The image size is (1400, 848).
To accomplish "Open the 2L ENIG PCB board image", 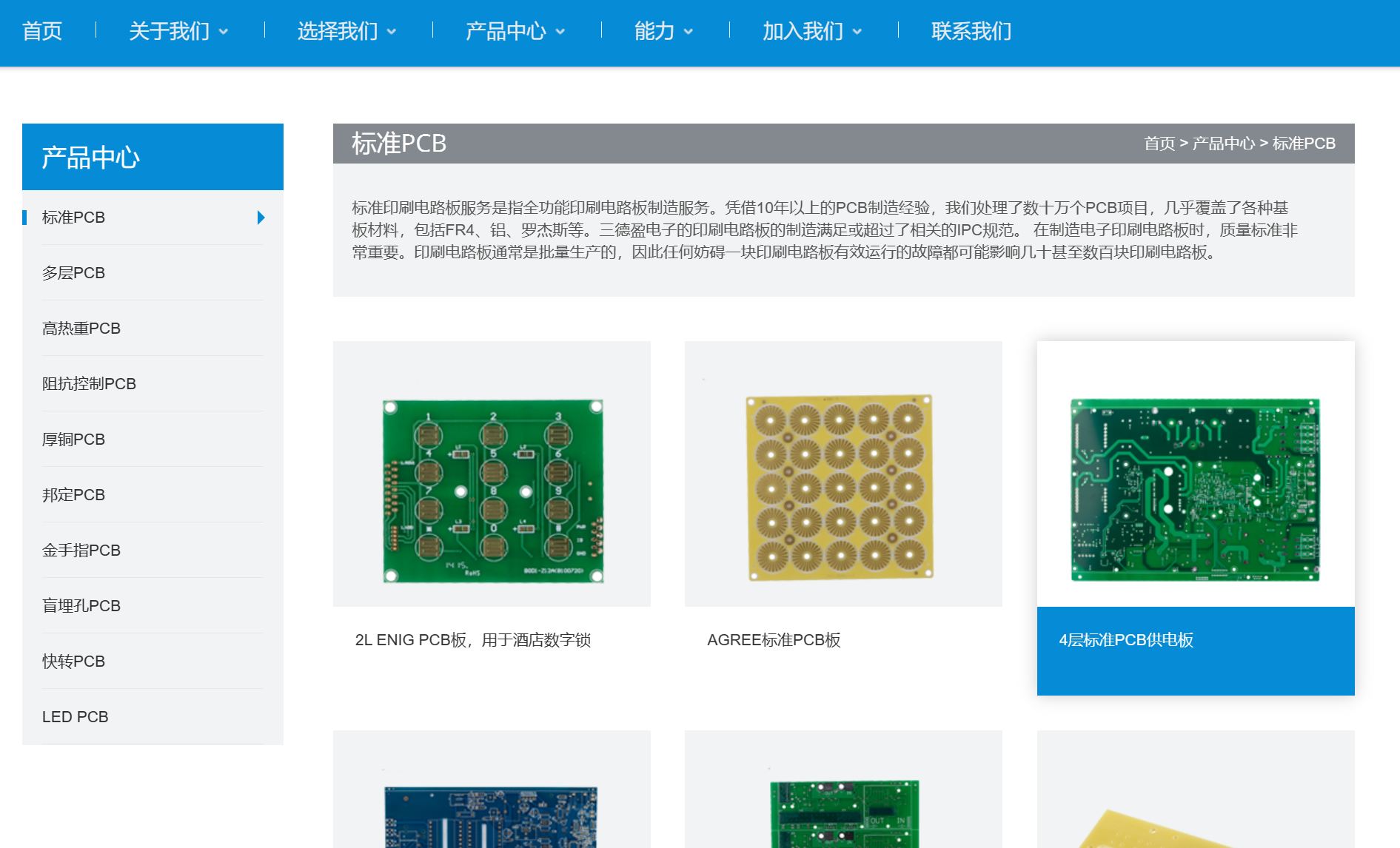I will tap(492, 474).
